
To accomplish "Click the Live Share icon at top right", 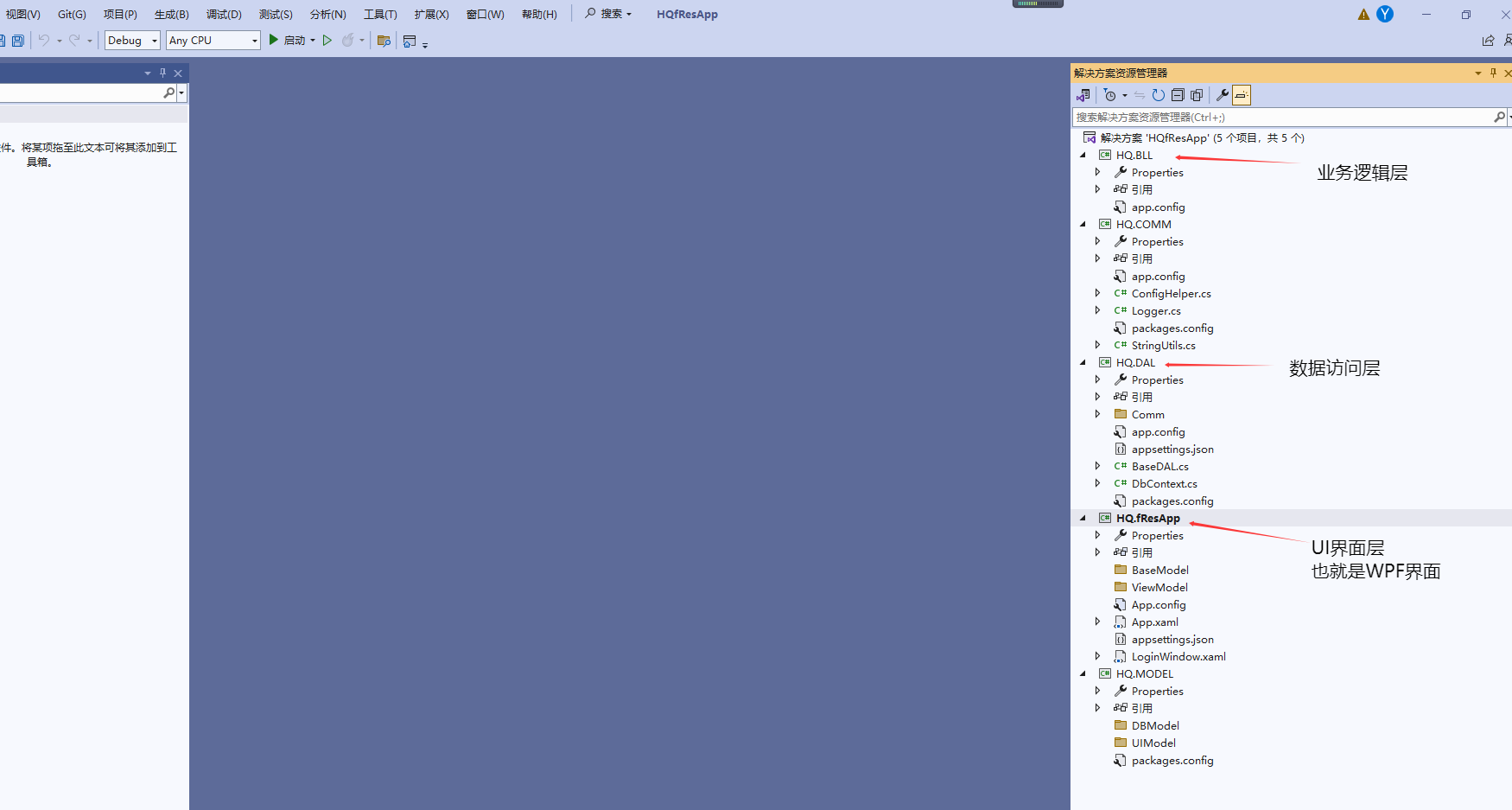I will 1488,41.
